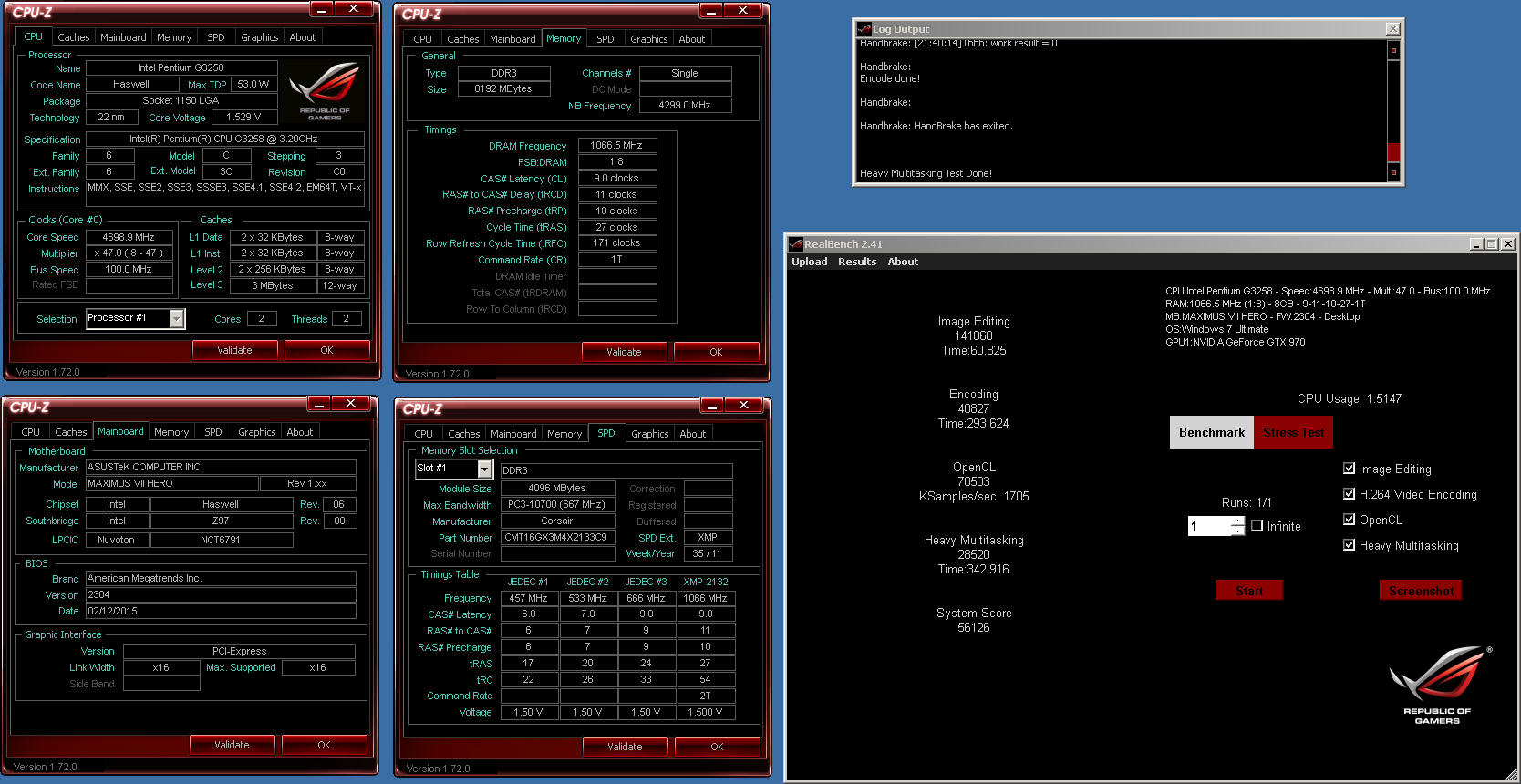Click the Start button in RealBench
1521x784 pixels.
coord(1249,591)
